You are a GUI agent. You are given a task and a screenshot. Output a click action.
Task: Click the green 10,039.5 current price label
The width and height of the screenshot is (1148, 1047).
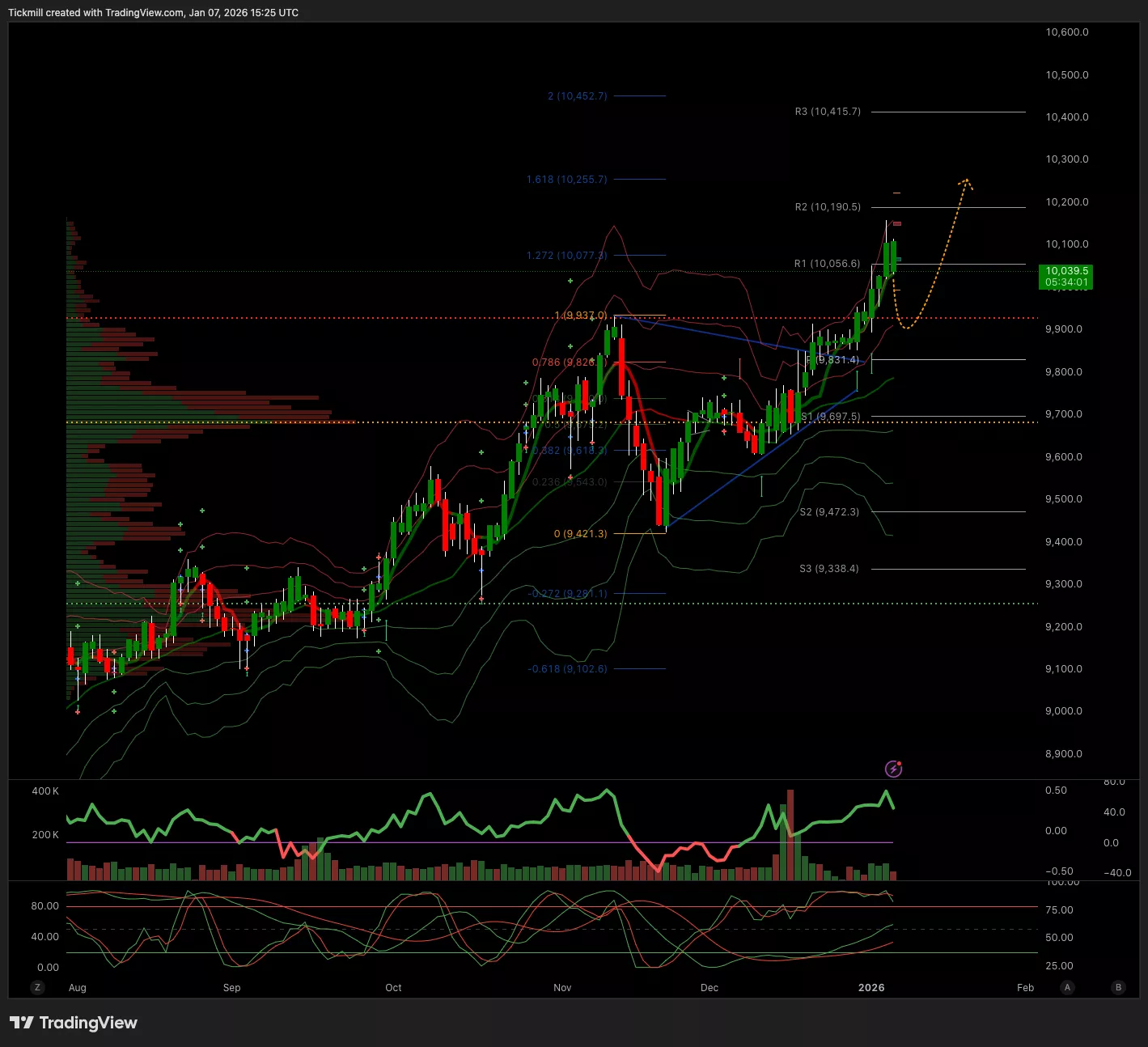(1065, 277)
